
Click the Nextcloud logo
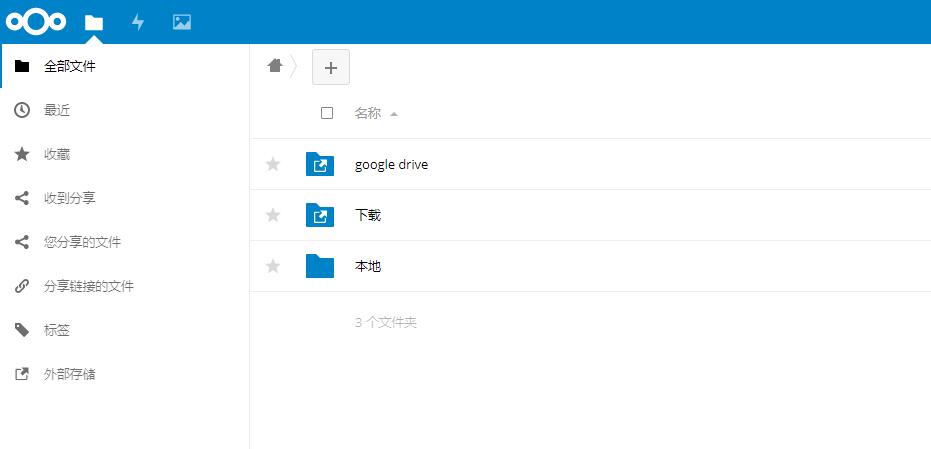[x=36, y=22]
